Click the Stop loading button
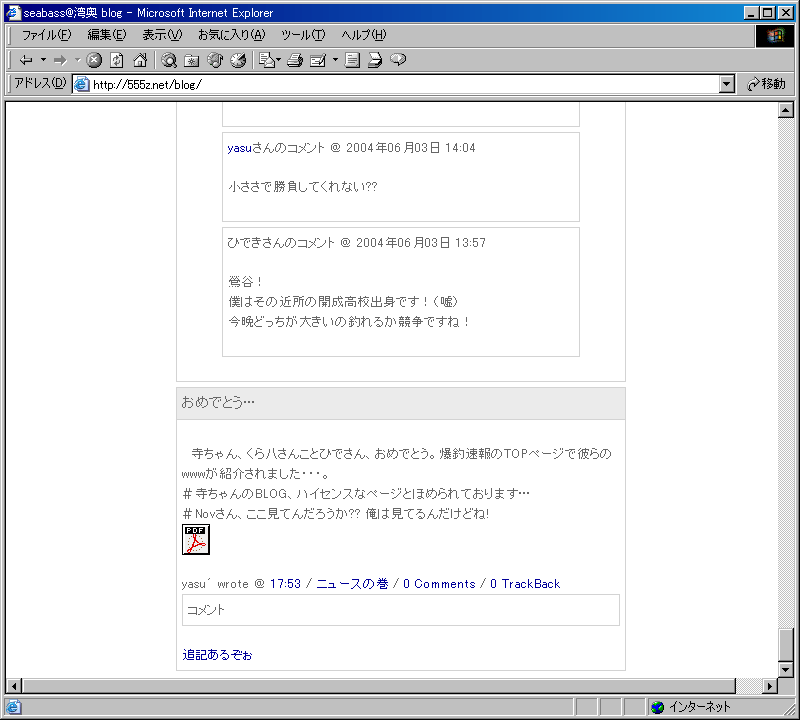800x720 pixels. point(94,60)
